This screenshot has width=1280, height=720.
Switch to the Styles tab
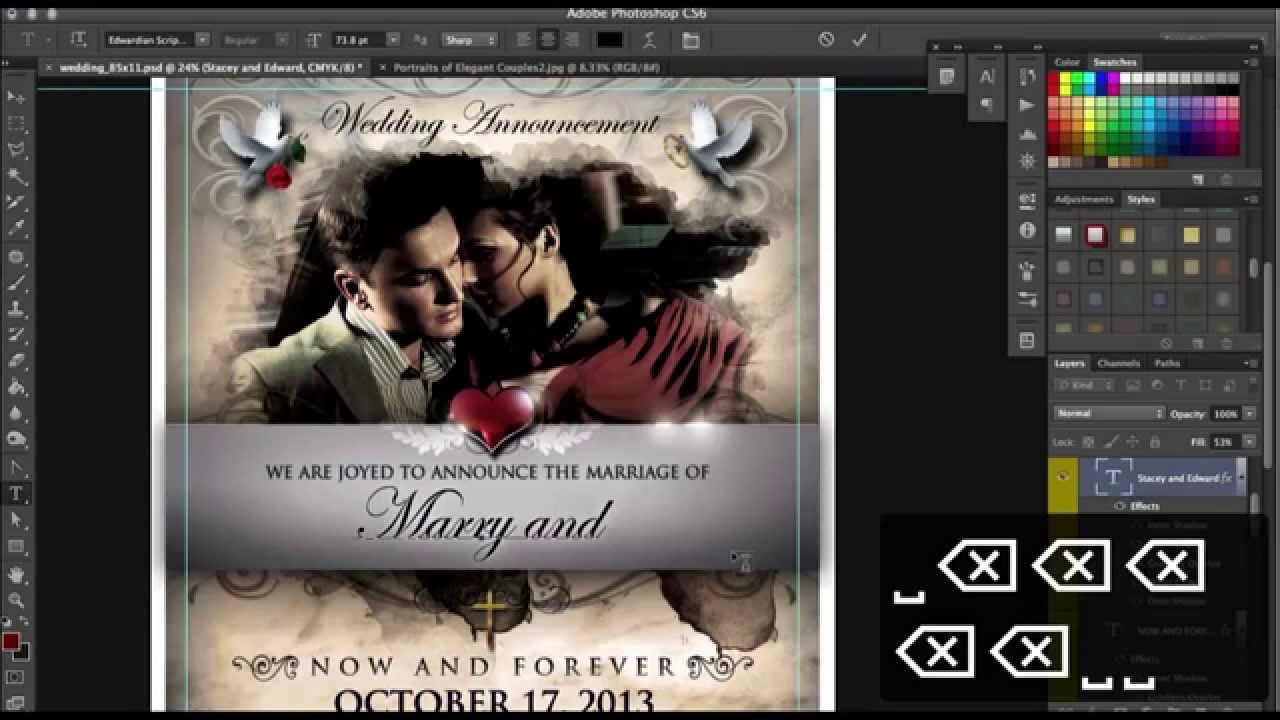tap(1141, 199)
